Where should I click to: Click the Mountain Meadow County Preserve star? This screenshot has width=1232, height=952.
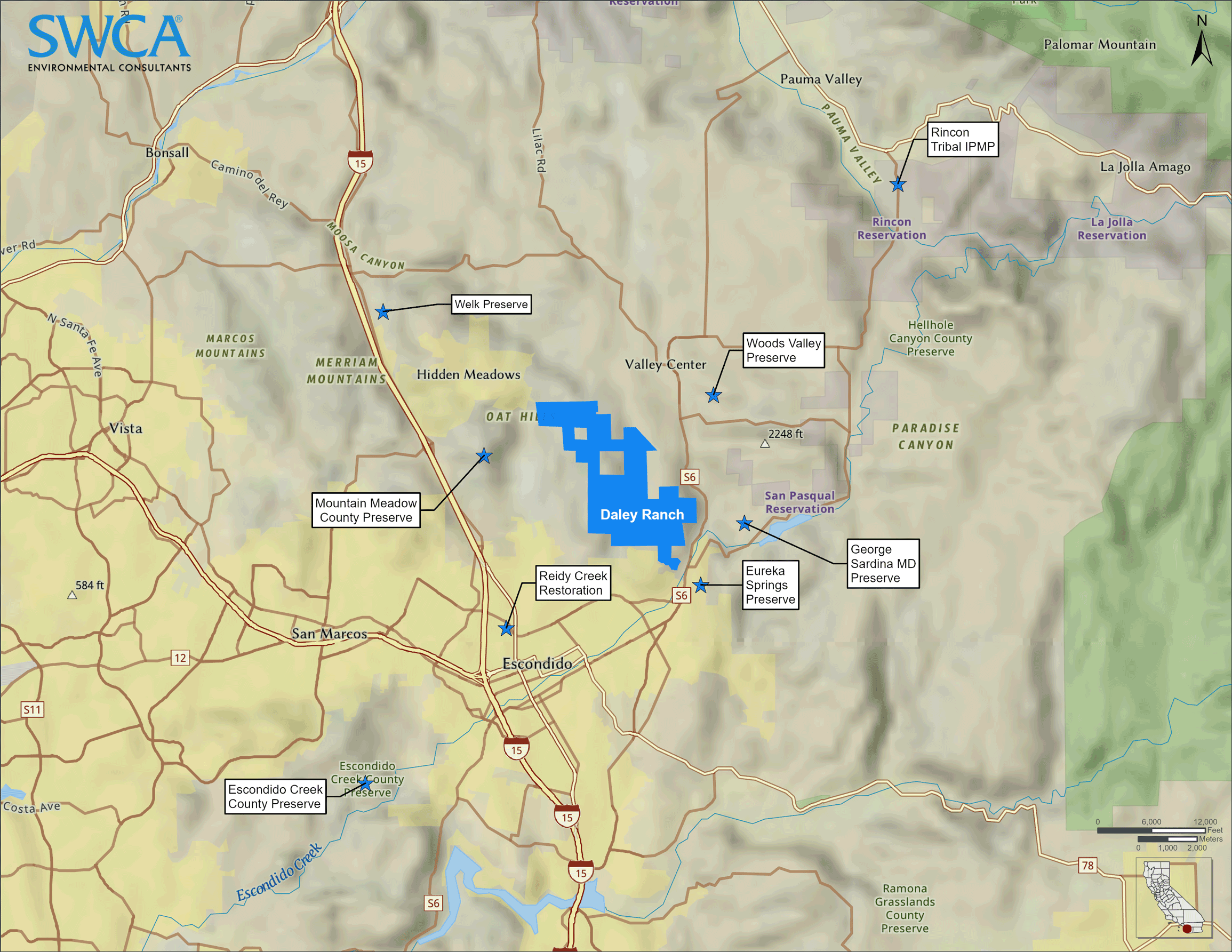[484, 455]
